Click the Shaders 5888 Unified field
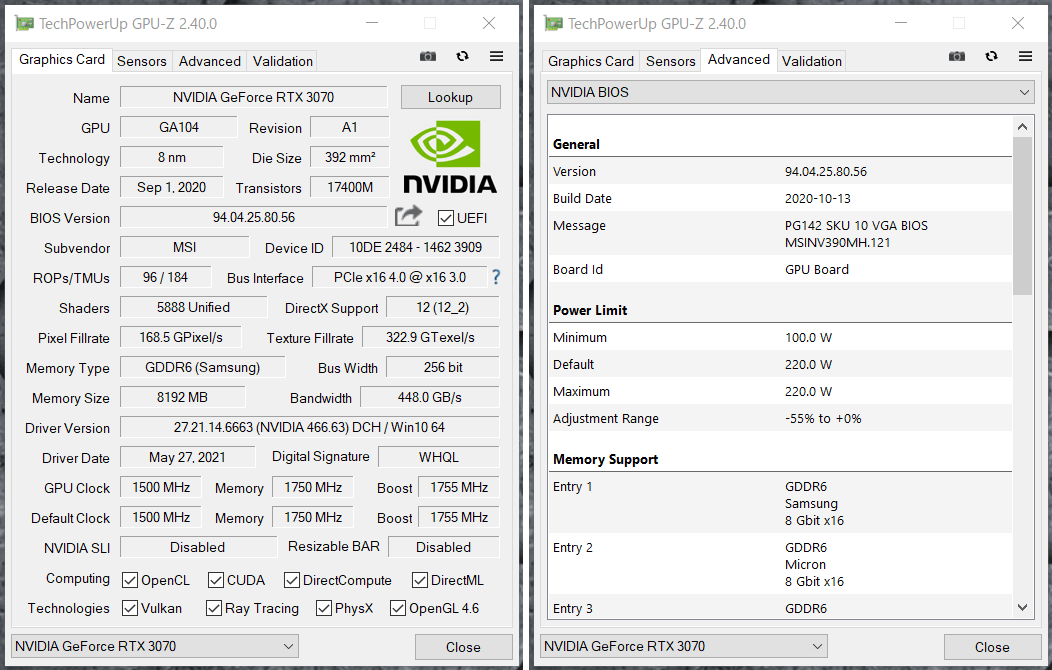This screenshot has width=1052, height=670. [193, 307]
